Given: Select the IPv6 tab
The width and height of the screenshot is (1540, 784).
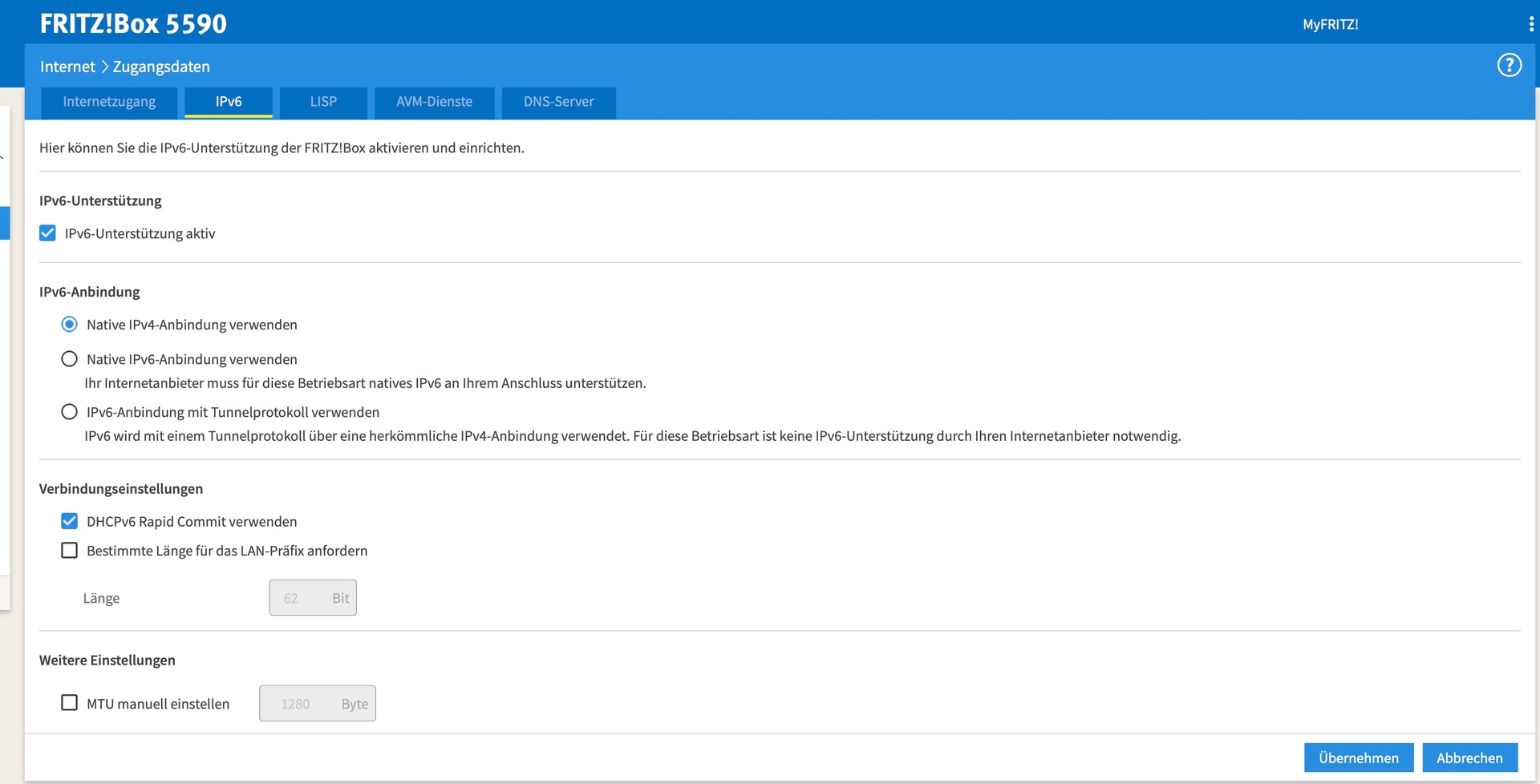Looking at the screenshot, I should (229, 102).
